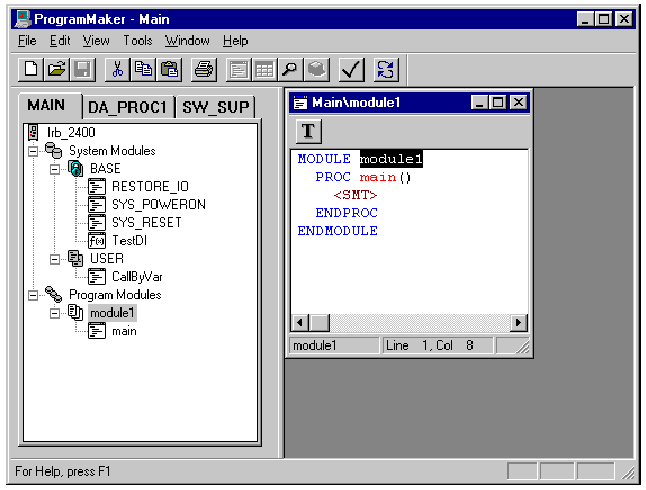
Task: Click the Paste clipboard icon
Action: (169, 69)
